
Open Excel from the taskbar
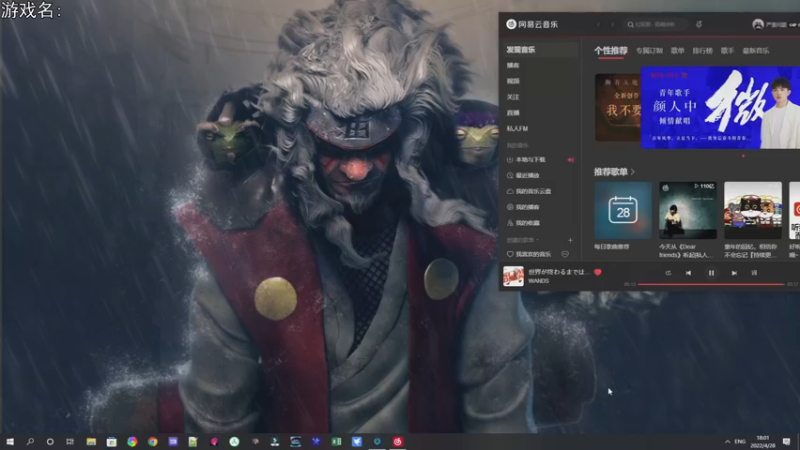[336, 441]
